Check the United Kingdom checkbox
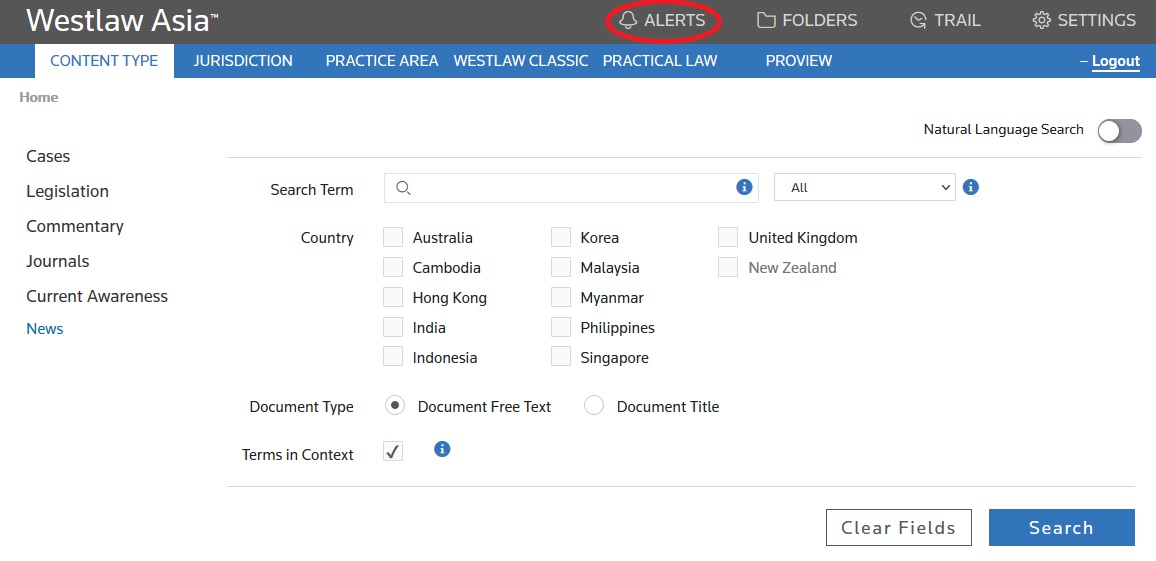The image size is (1156, 561). pos(728,237)
